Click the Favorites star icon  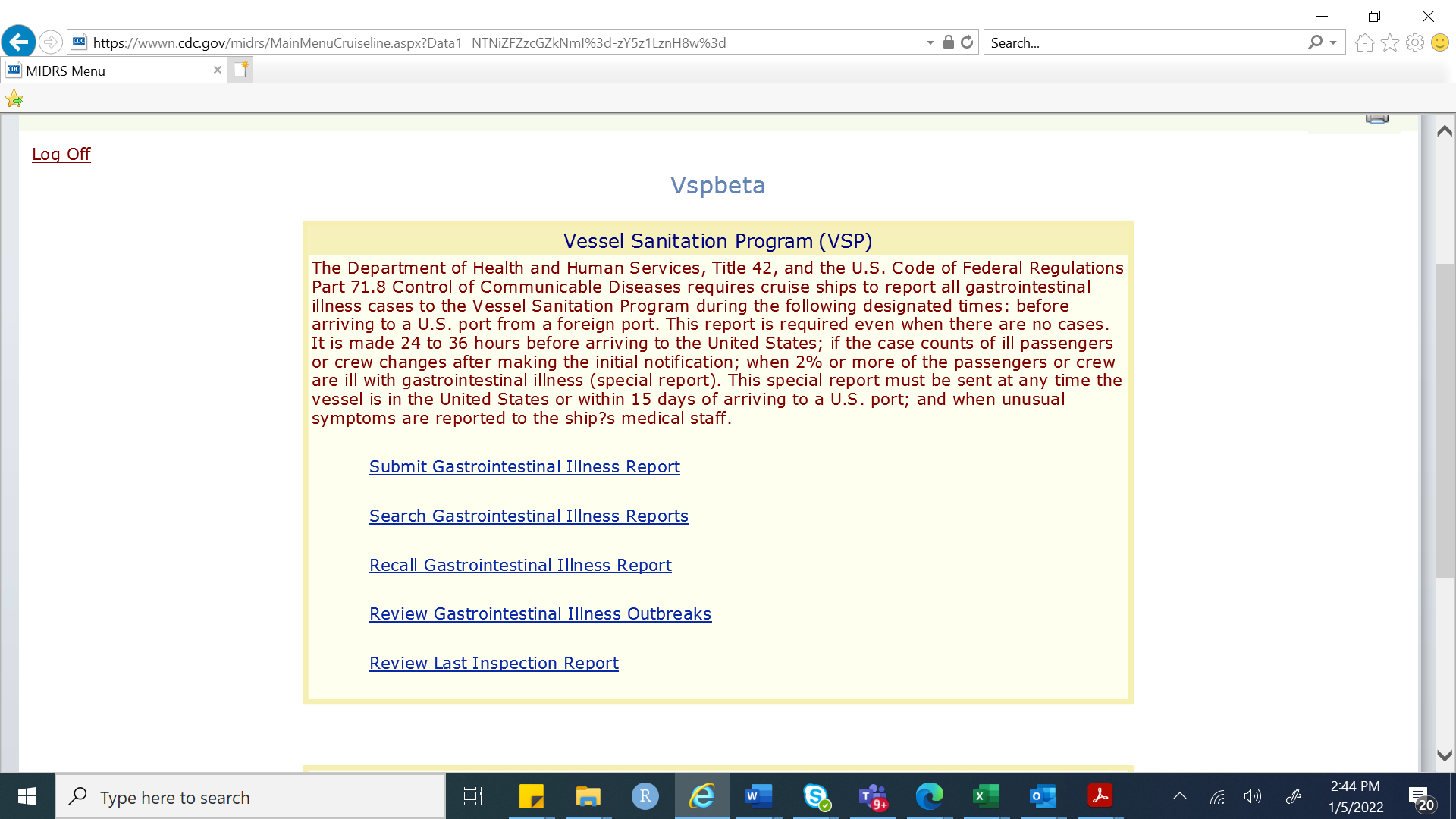click(1389, 42)
